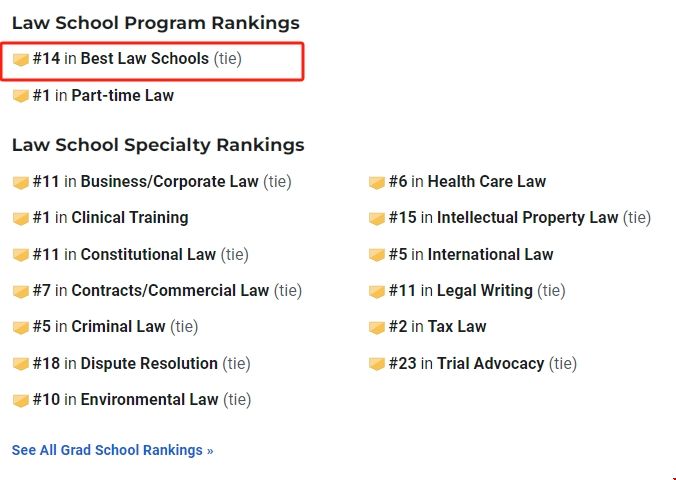Select the Criminal Law ranking link
This screenshot has width=676, height=480.
[123, 327]
